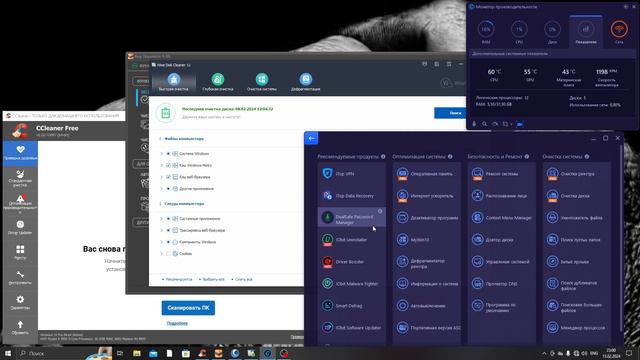Expand Система Windows tree row
This screenshot has width=640, height=360.
point(162,154)
